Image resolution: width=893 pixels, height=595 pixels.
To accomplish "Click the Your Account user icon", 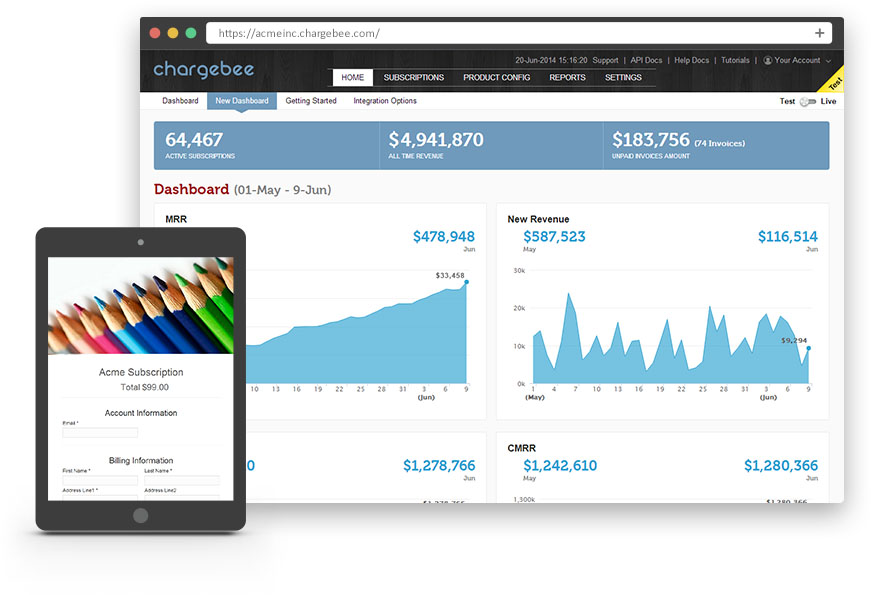I will (x=767, y=60).
